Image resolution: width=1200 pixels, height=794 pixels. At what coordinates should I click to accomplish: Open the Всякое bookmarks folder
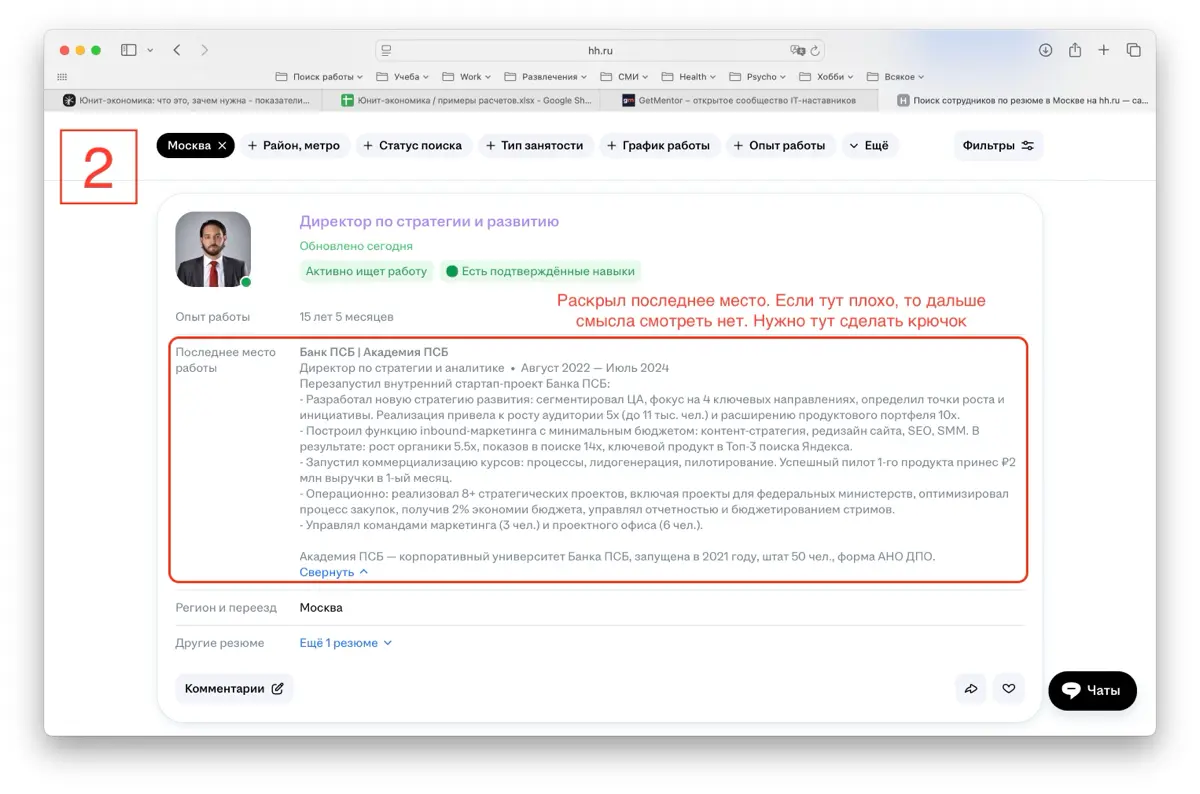click(896, 77)
